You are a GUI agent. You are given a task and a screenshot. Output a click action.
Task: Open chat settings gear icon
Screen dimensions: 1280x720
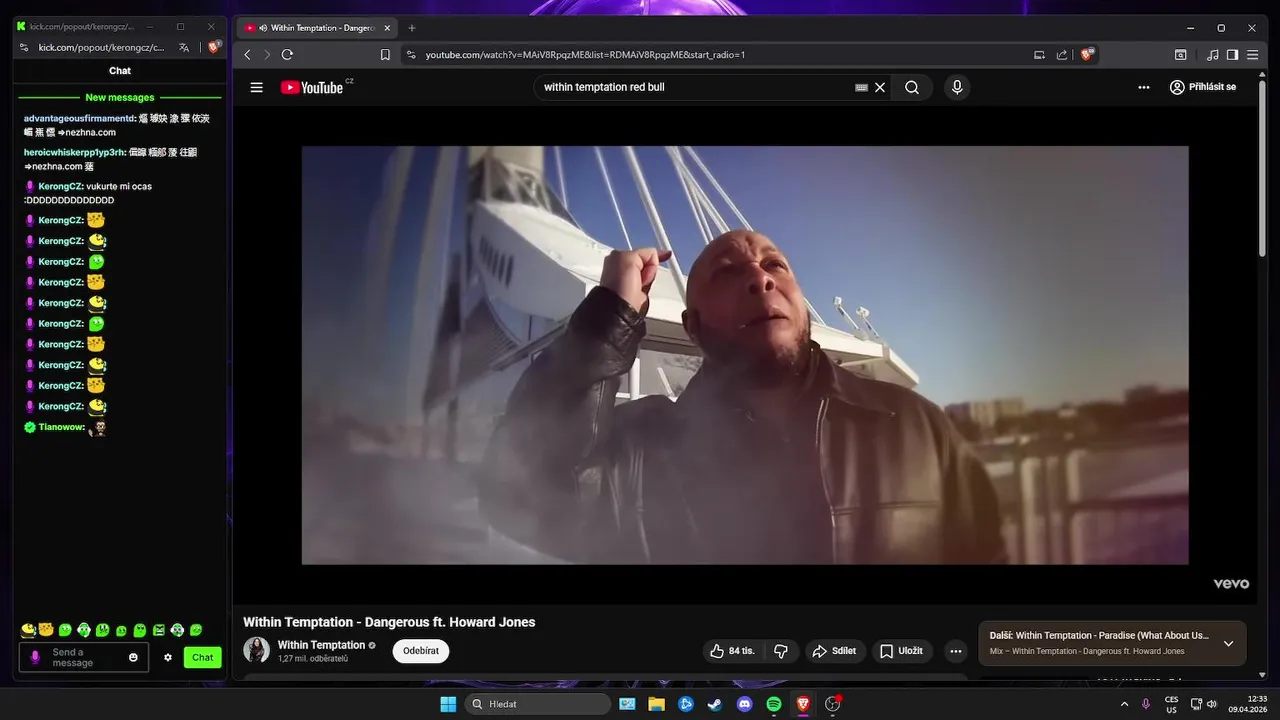(168, 657)
